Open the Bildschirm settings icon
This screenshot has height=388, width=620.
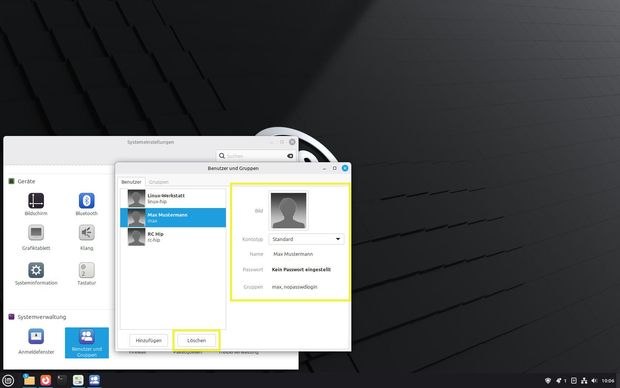pyautogui.click(x=36, y=201)
